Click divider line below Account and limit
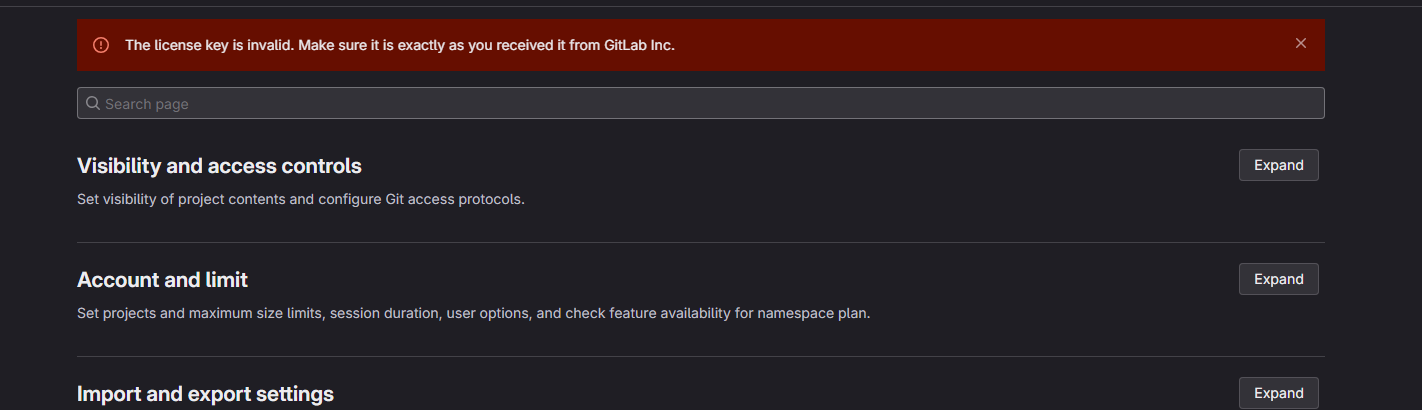 pyautogui.click(x=700, y=356)
